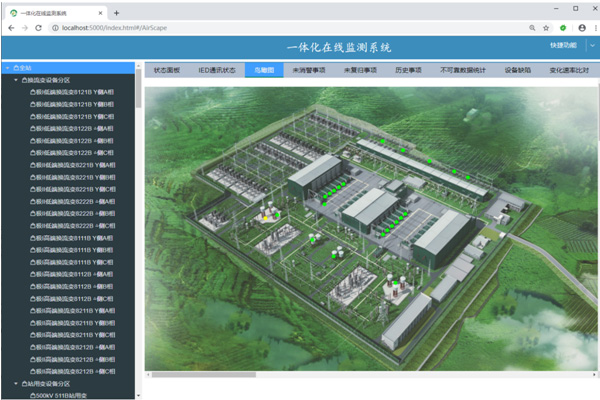The image size is (600, 400).
Task: Switch to the 状态面板 tab
Action: point(166,71)
